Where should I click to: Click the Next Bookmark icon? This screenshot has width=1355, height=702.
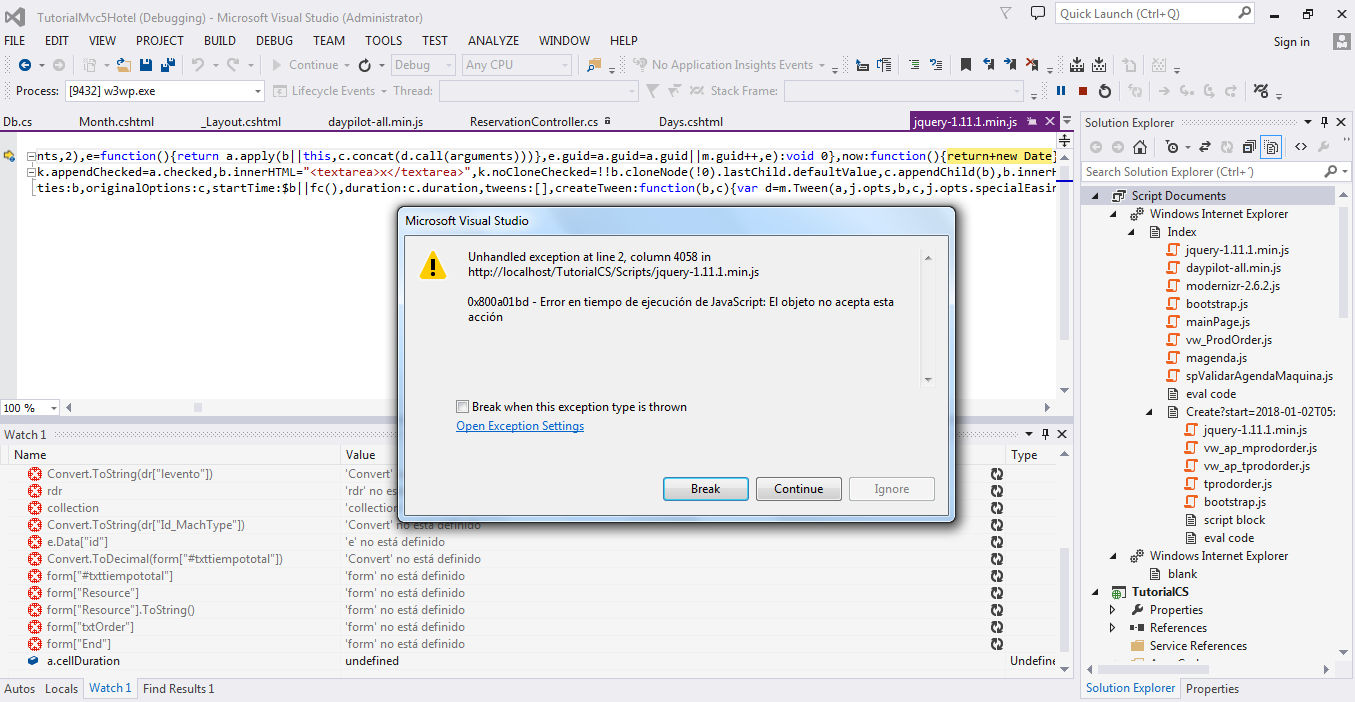1012,65
